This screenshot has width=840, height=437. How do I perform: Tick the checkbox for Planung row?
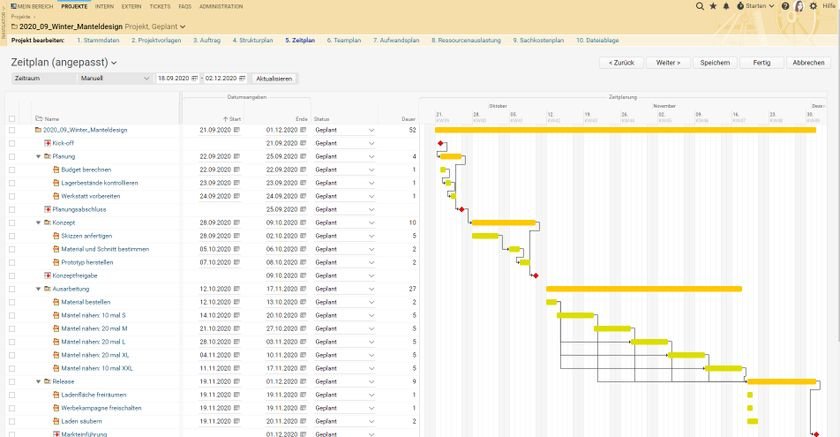[12, 156]
